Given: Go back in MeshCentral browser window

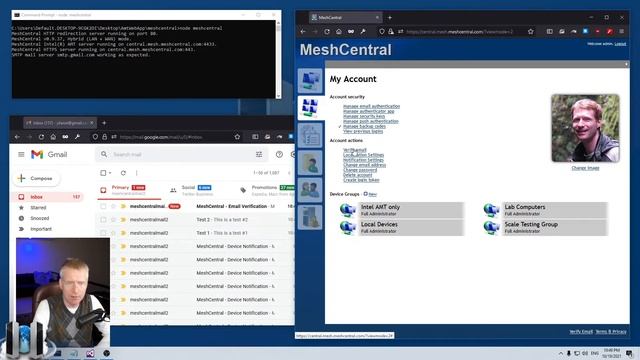Looking at the screenshot, I should (x=303, y=31).
